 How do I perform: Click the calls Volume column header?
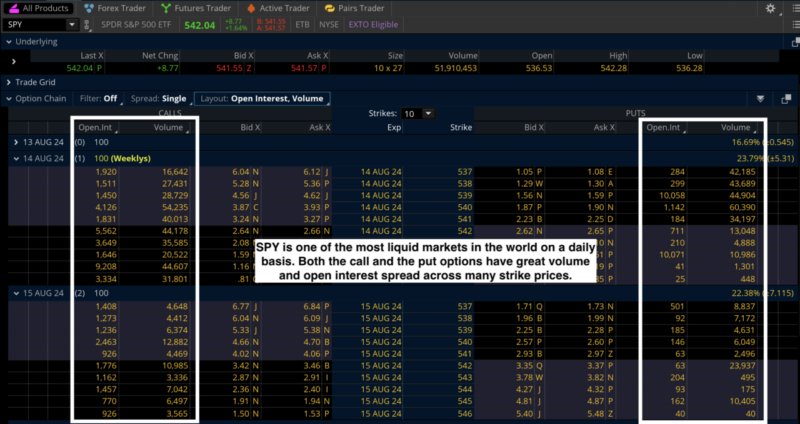(168, 128)
